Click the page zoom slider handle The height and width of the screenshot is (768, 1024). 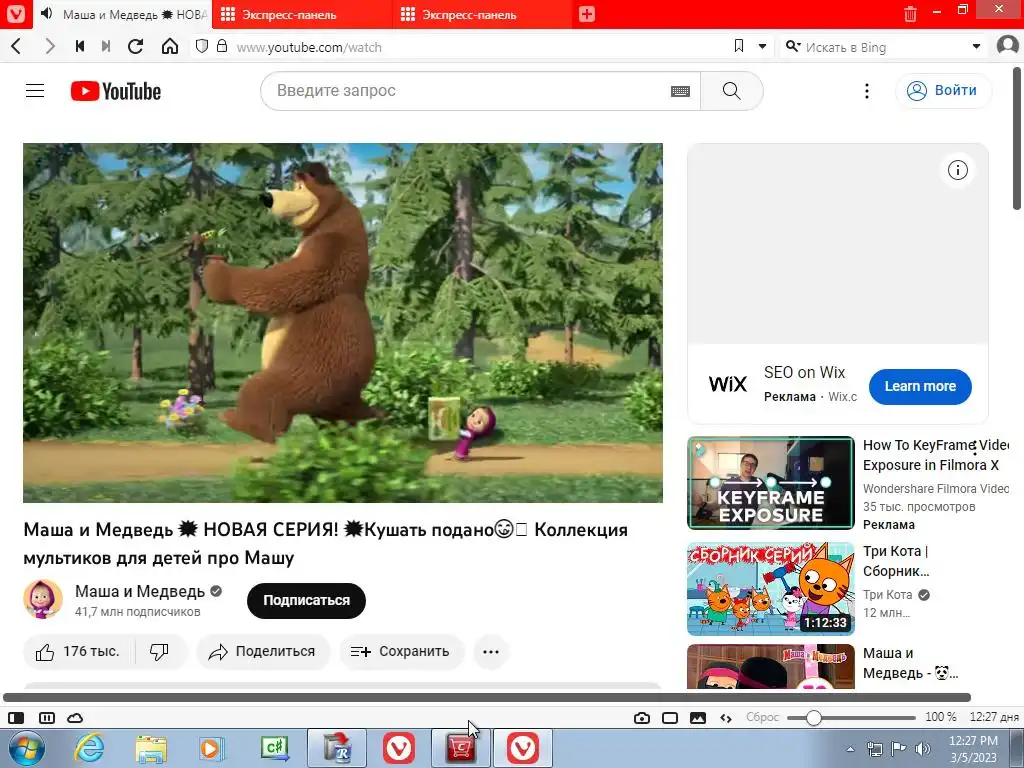[813, 718]
